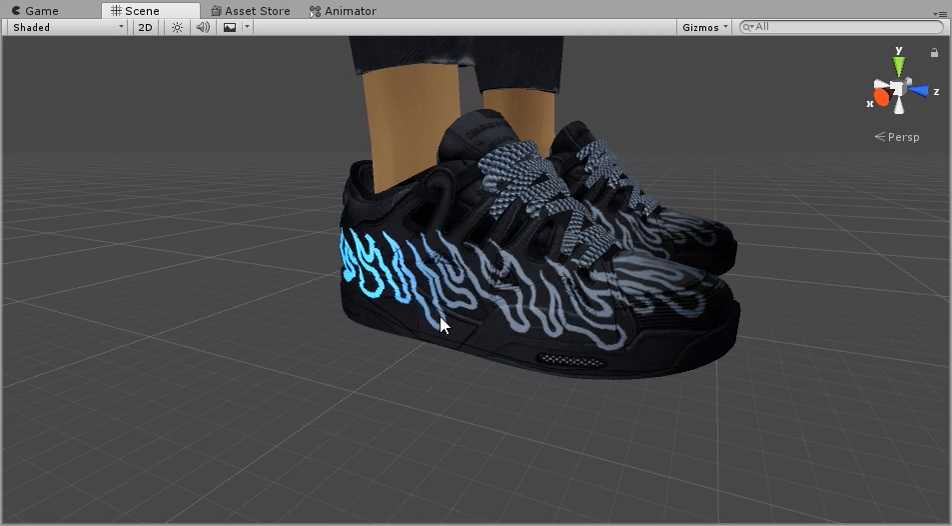This screenshot has width=952, height=526.
Task: Click the red X axis gizmo cone
Action: click(x=880, y=97)
